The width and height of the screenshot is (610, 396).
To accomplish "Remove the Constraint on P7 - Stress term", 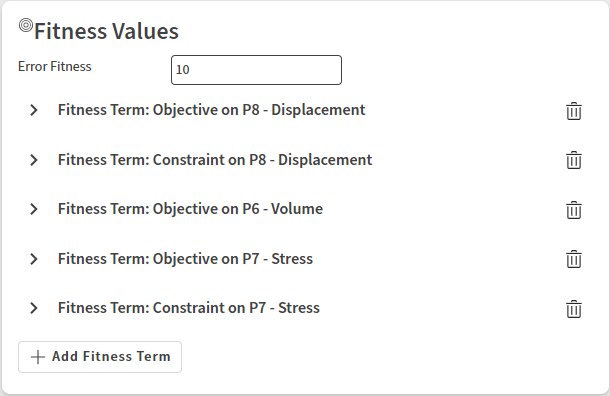I will pos(573,309).
